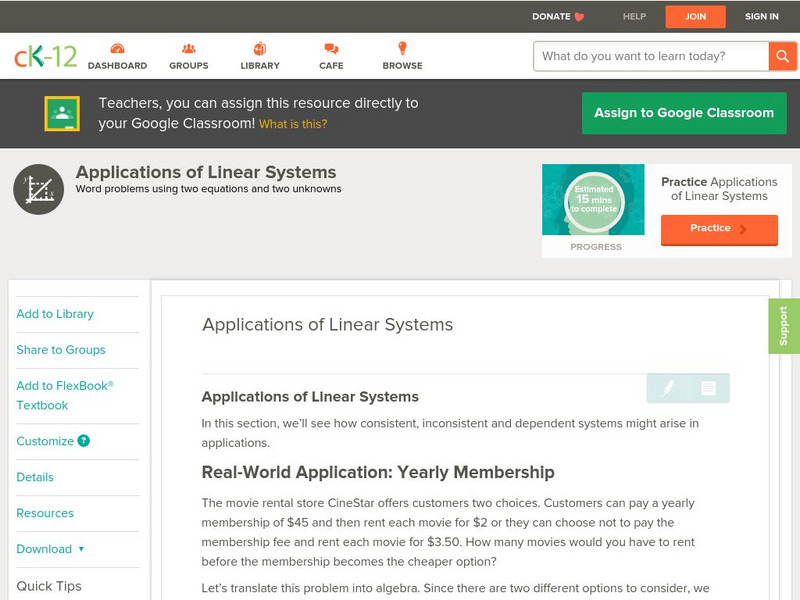Click the Add to Library link
The width and height of the screenshot is (800, 600).
55,314
